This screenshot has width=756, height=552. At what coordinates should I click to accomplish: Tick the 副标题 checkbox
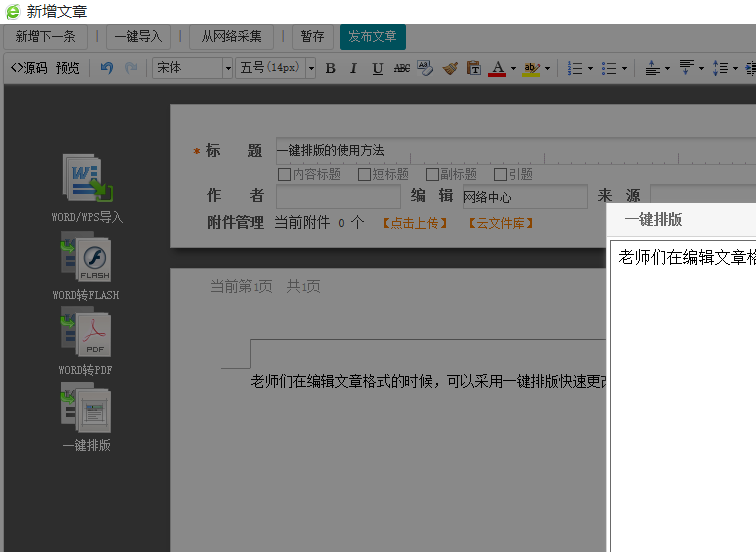[x=432, y=174]
